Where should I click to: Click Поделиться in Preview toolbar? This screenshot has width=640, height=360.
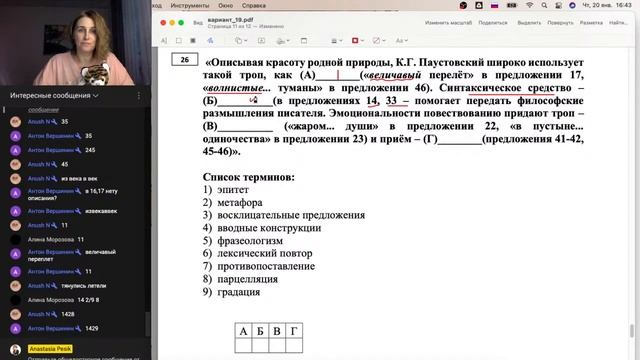click(493, 23)
